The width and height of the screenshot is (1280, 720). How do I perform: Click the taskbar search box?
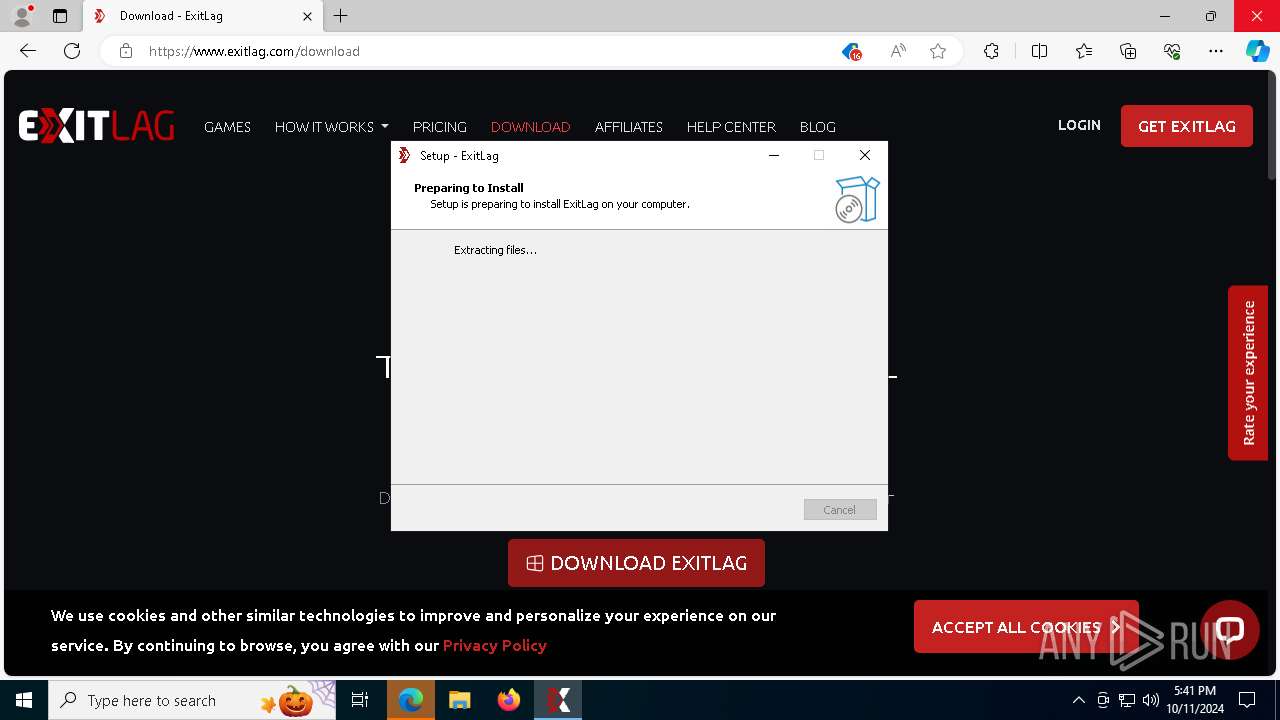tap(192, 700)
